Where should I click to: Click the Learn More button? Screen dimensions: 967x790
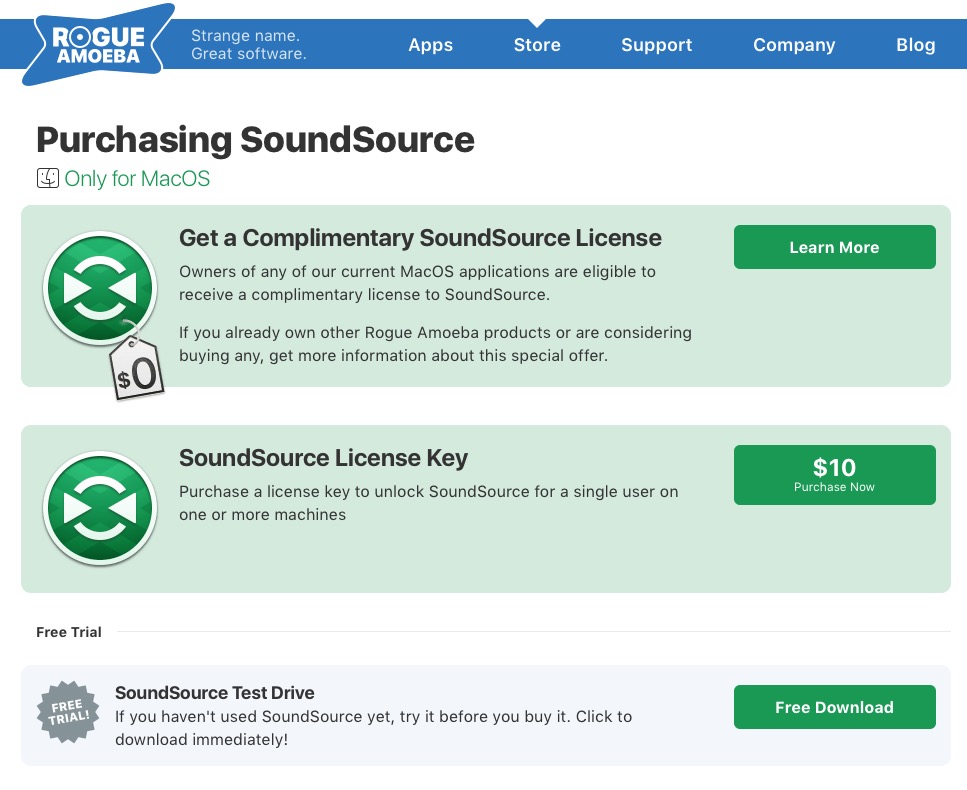click(x=834, y=247)
